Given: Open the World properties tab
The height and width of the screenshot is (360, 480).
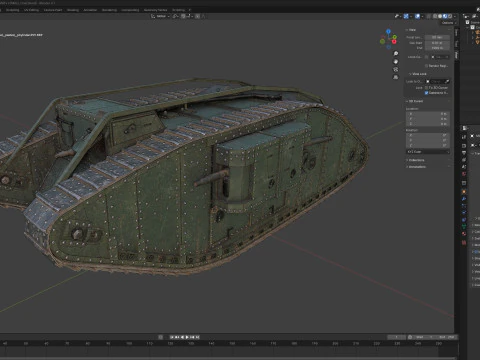Looking at the screenshot, I should pyautogui.click(x=464, y=174).
